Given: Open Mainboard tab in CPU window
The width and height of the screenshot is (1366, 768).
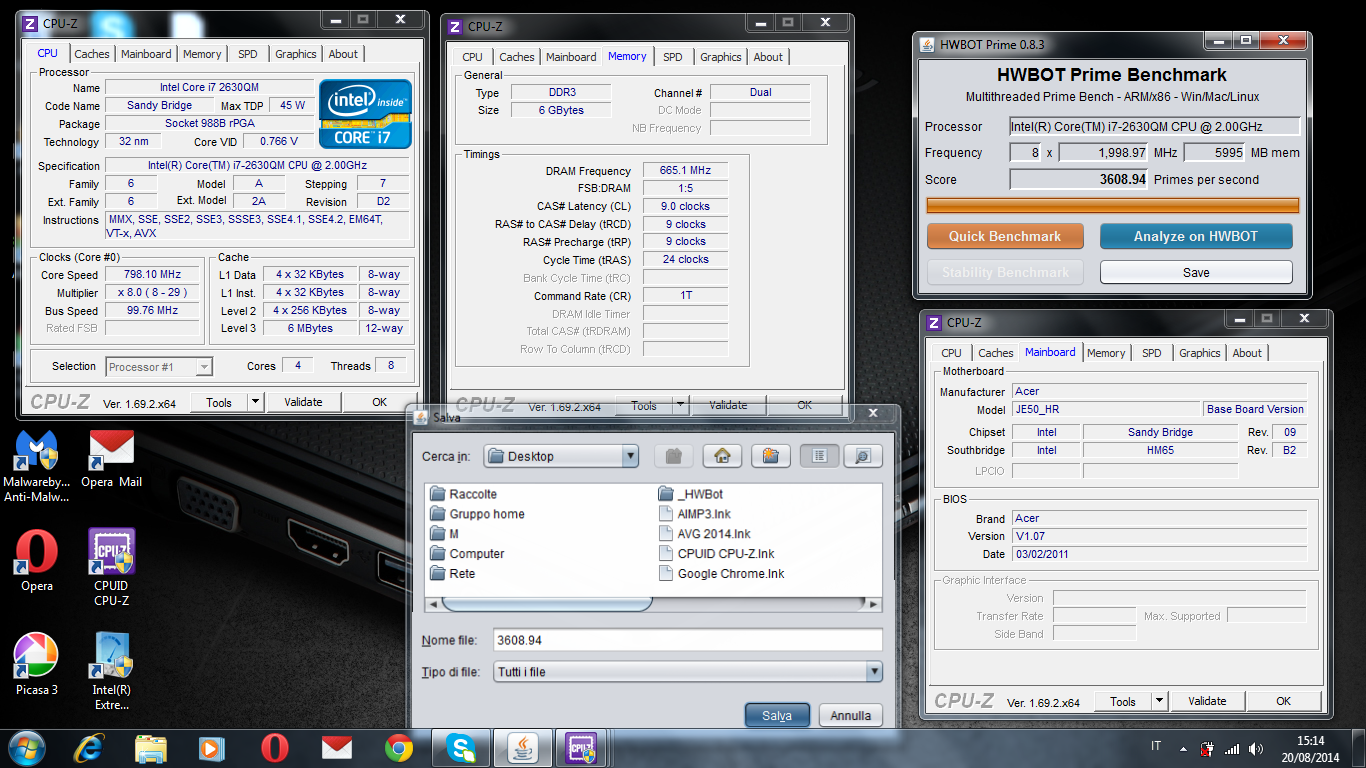Looking at the screenshot, I should pyautogui.click(x=147, y=54).
